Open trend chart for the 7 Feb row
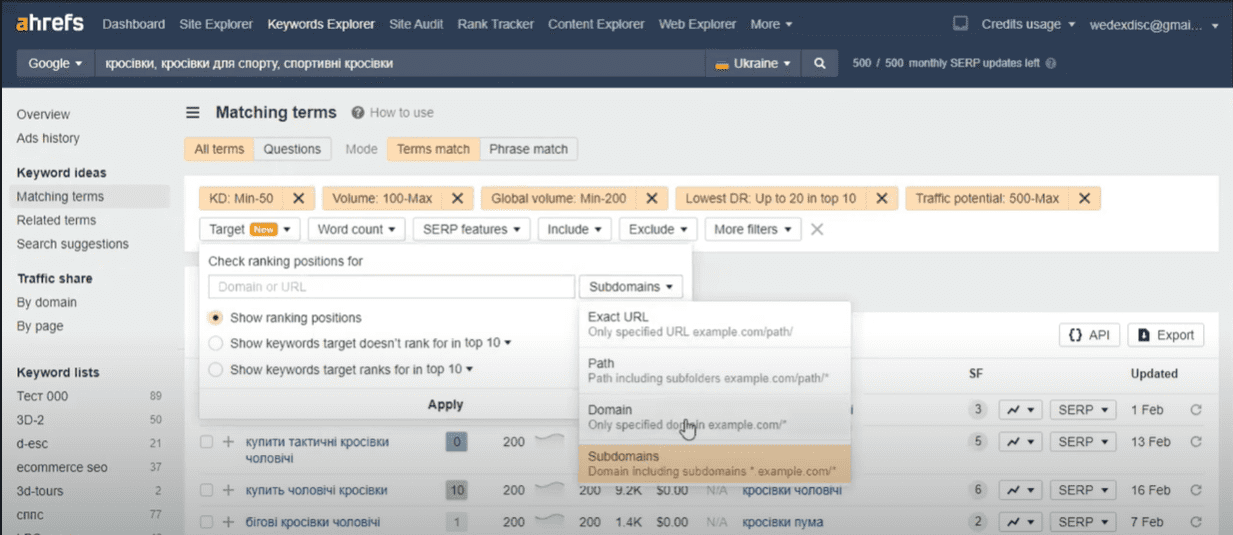 [1020, 522]
